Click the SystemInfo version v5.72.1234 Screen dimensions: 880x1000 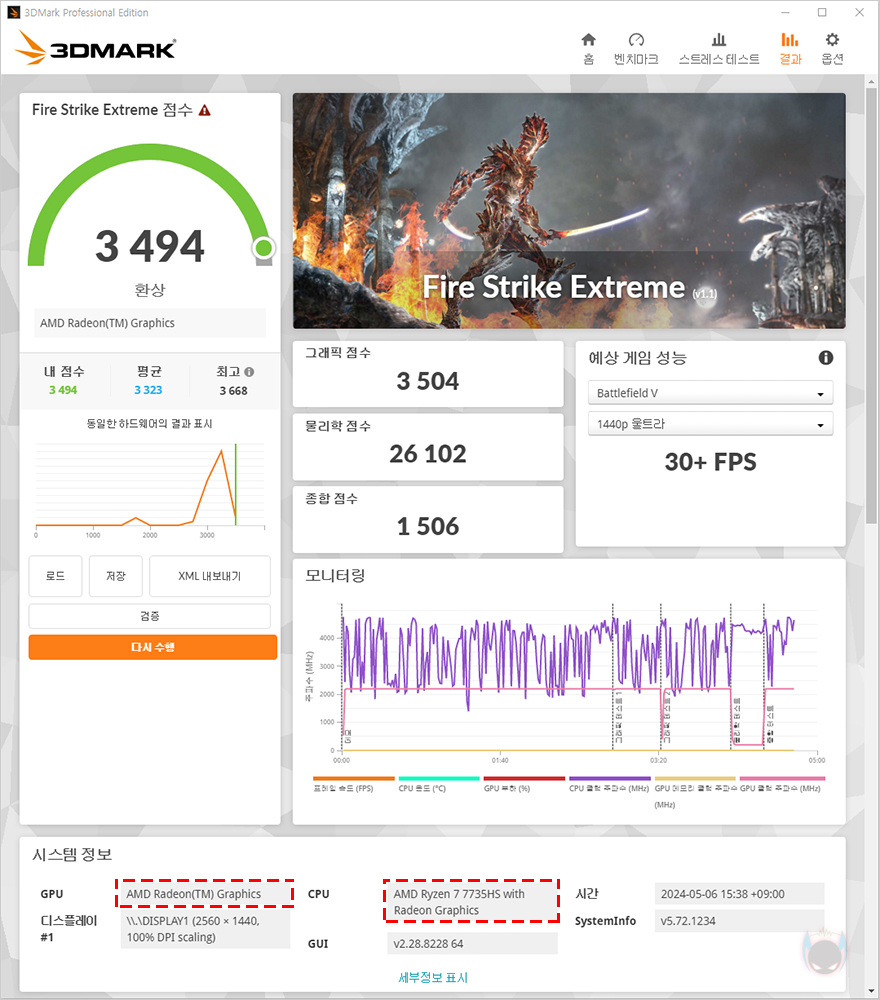(739, 921)
